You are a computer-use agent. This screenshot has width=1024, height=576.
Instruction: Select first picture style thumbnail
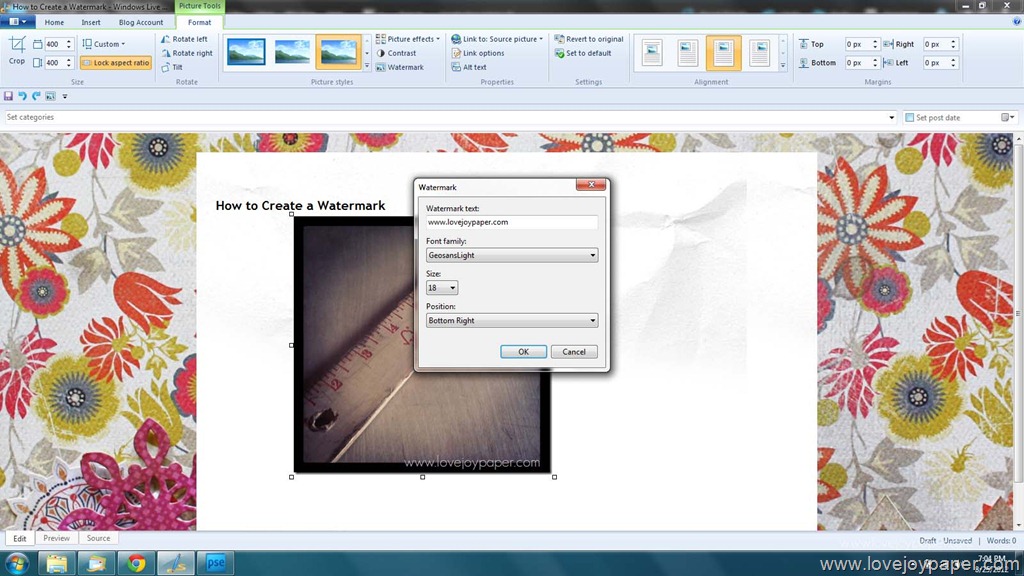246,52
